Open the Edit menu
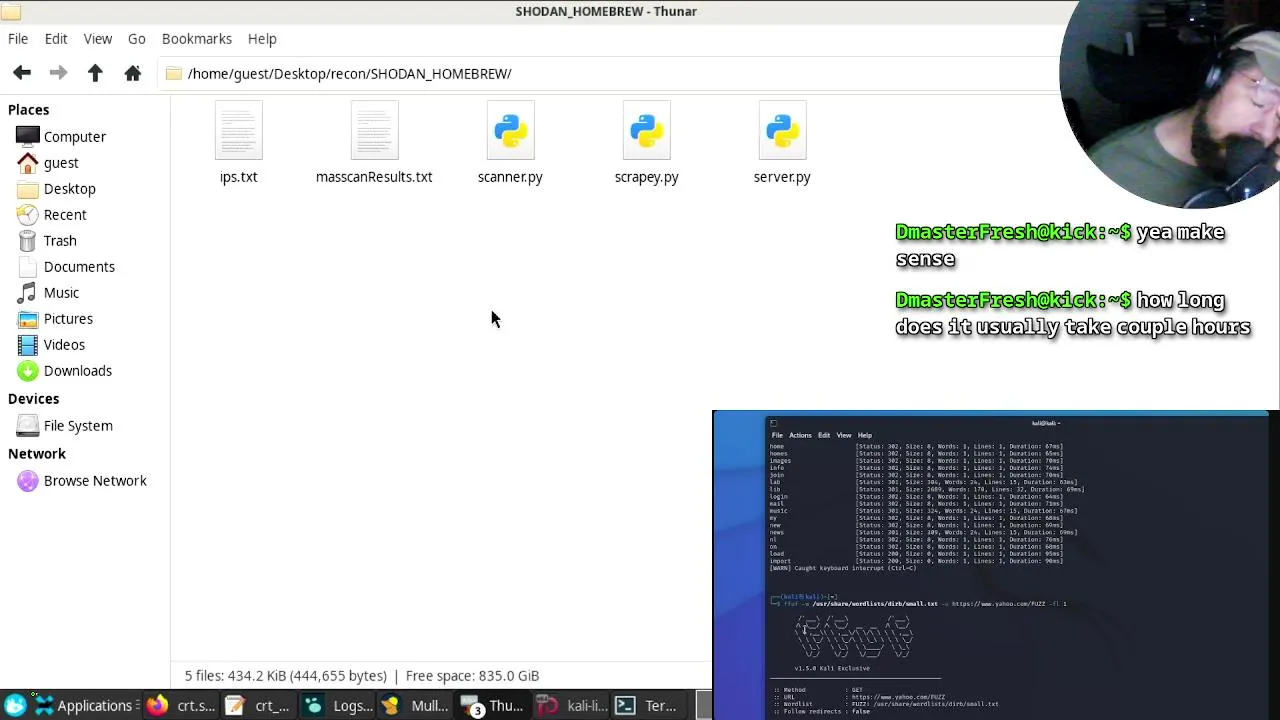 pyautogui.click(x=56, y=38)
